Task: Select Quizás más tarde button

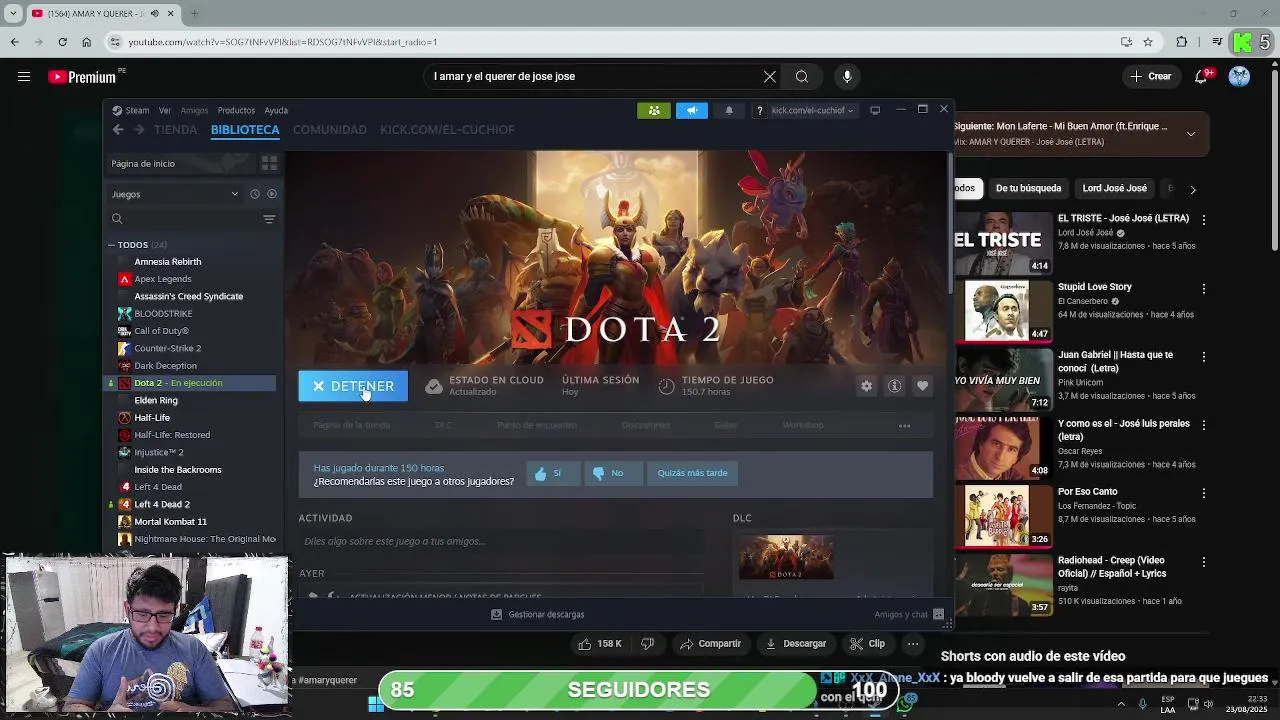Action: tap(692, 473)
